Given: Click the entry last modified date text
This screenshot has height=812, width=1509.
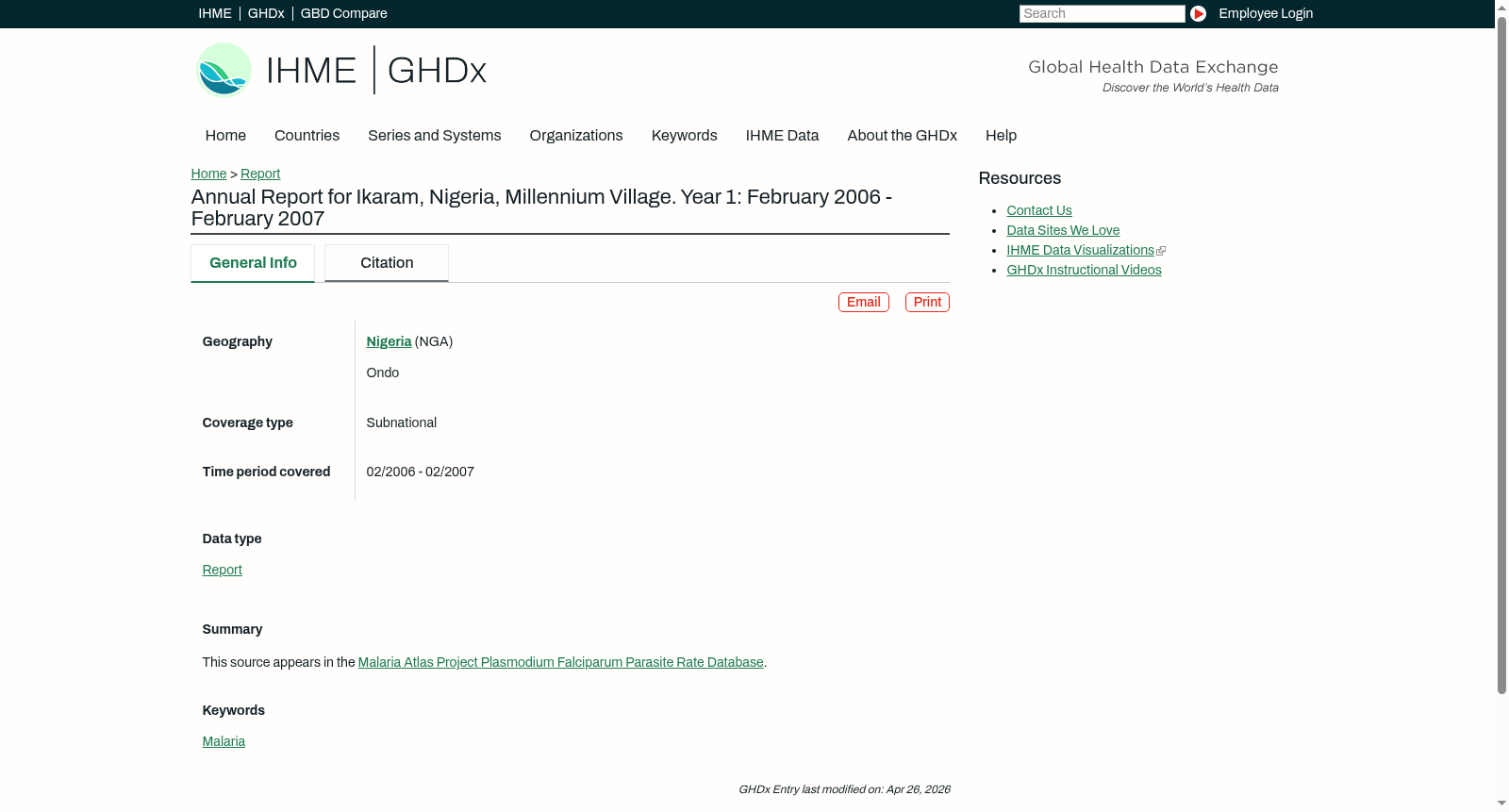Looking at the screenshot, I should coord(844,789).
